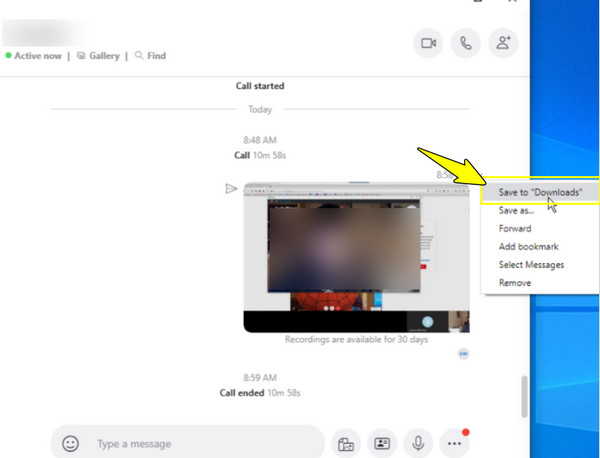Image resolution: width=600 pixels, height=458 pixels.
Task: Click the add files icon
Action: point(346,443)
